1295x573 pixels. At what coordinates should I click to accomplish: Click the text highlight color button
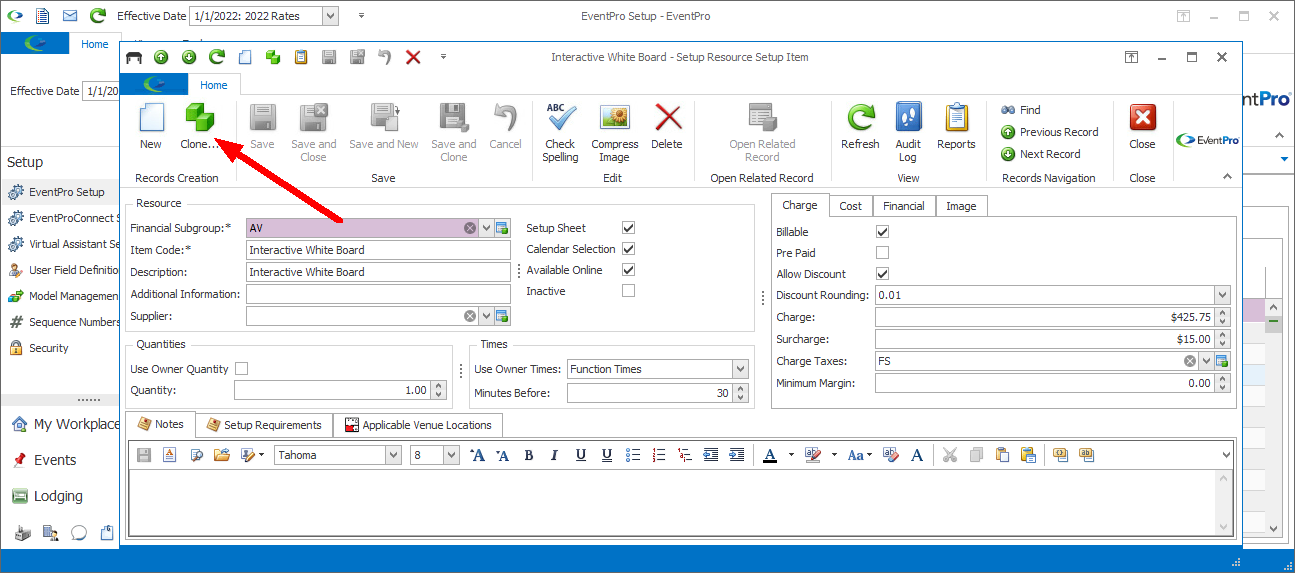coord(812,455)
